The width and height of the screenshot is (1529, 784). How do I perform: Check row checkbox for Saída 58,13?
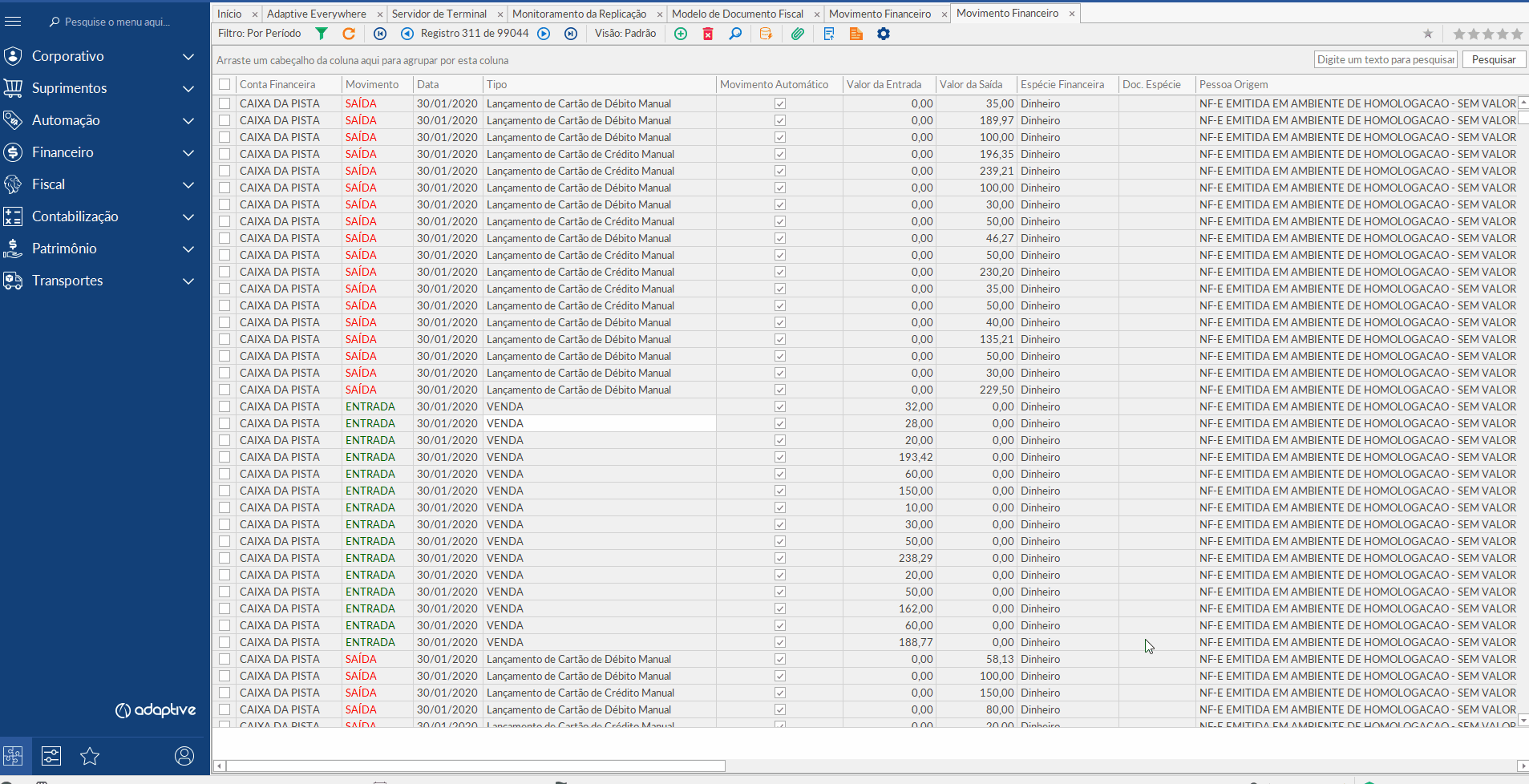click(224, 659)
